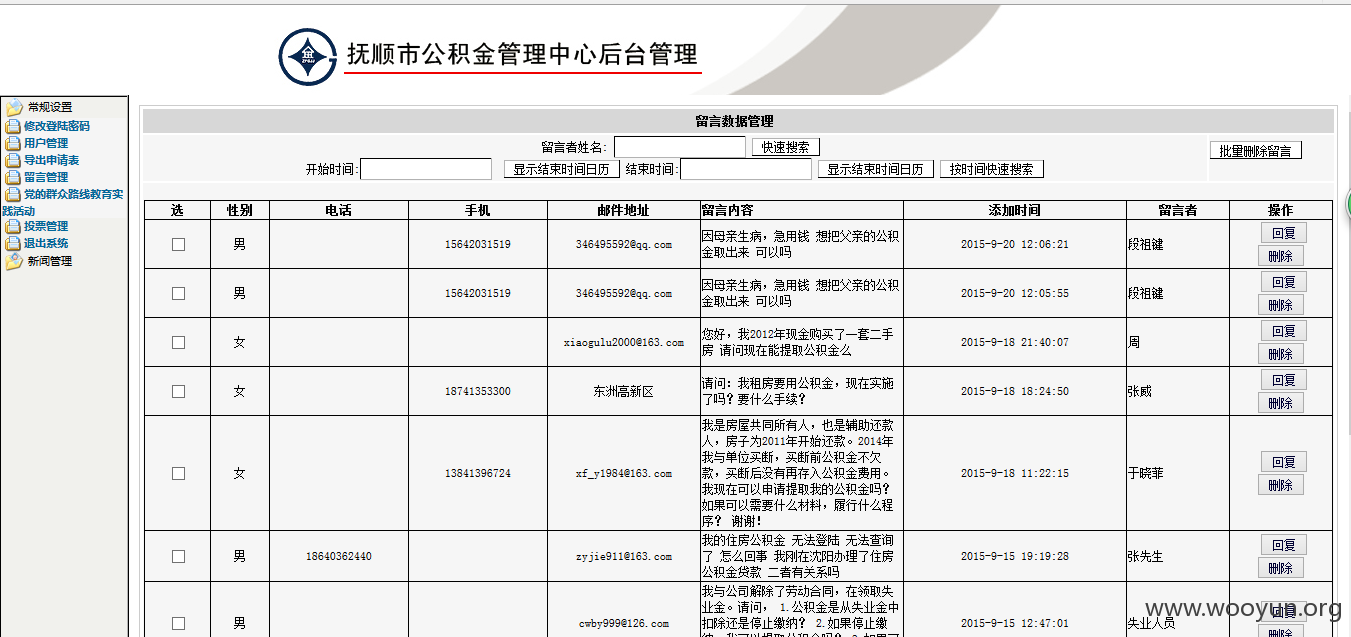
Task: Click 删除 for 周's message
Action: coord(1281,354)
